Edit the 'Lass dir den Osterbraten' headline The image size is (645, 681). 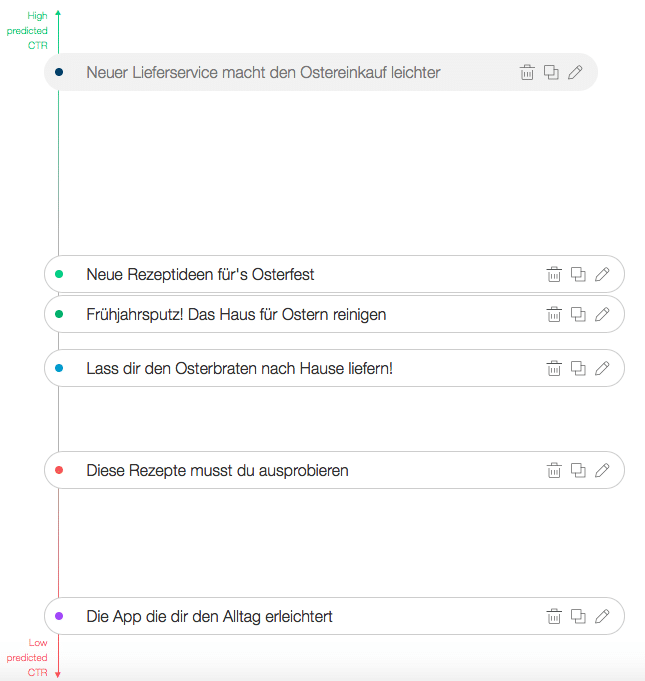(x=602, y=368)
